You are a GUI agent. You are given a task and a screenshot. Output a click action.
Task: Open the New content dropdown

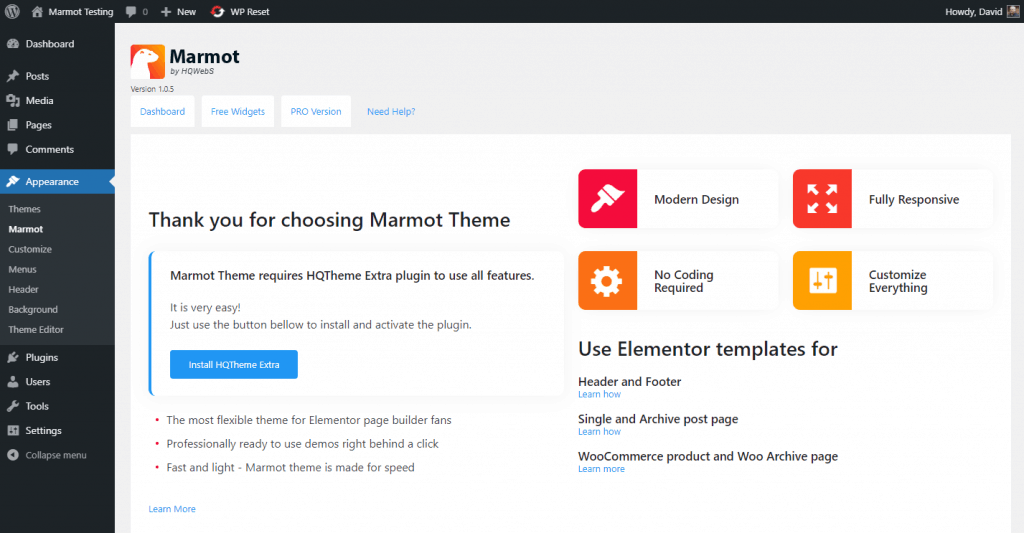coord(178,12)
